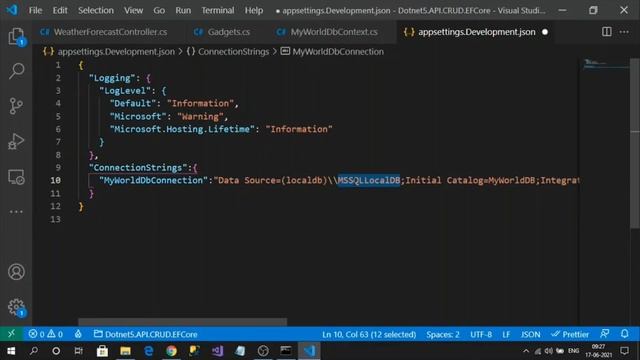Image resolution: width=640 pixels, height=360 pixels.
Task: Open Source Control view
Action: [x=16, y=106]
